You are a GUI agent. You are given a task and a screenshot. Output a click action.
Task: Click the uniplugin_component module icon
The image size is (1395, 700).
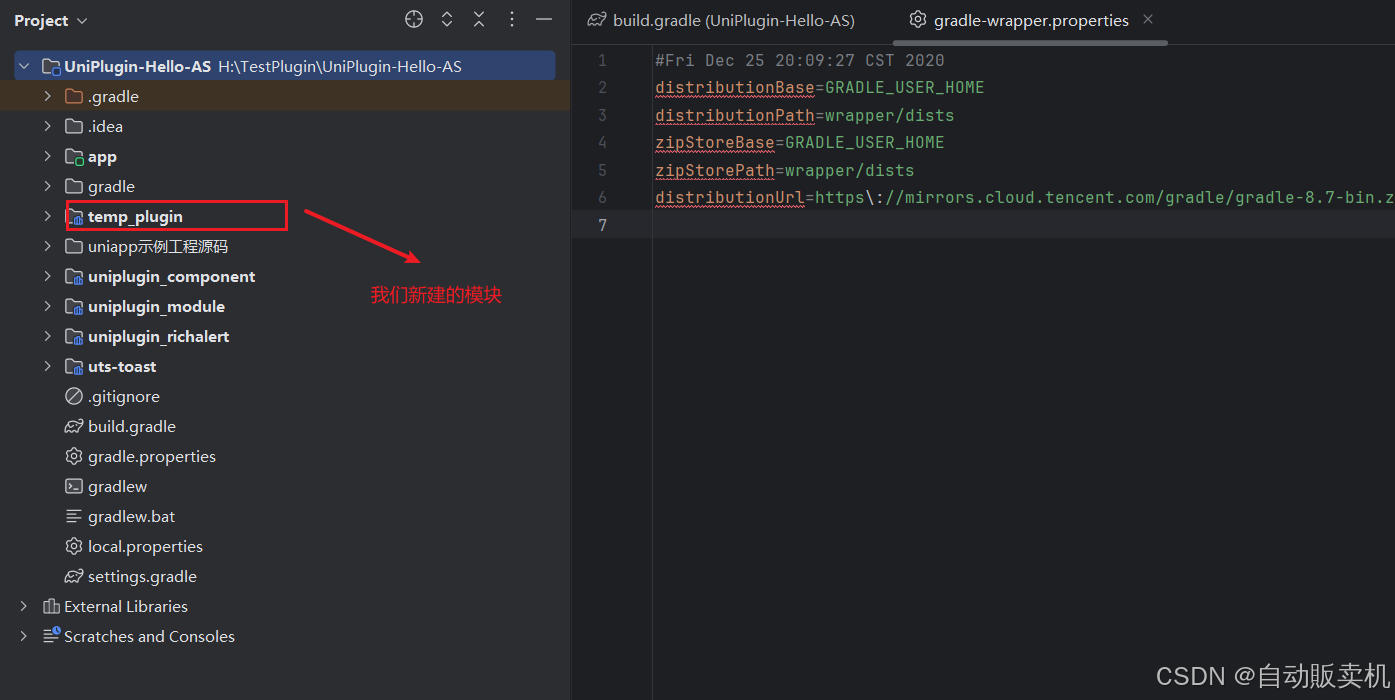pyautogui.click(x=74, y=277)
